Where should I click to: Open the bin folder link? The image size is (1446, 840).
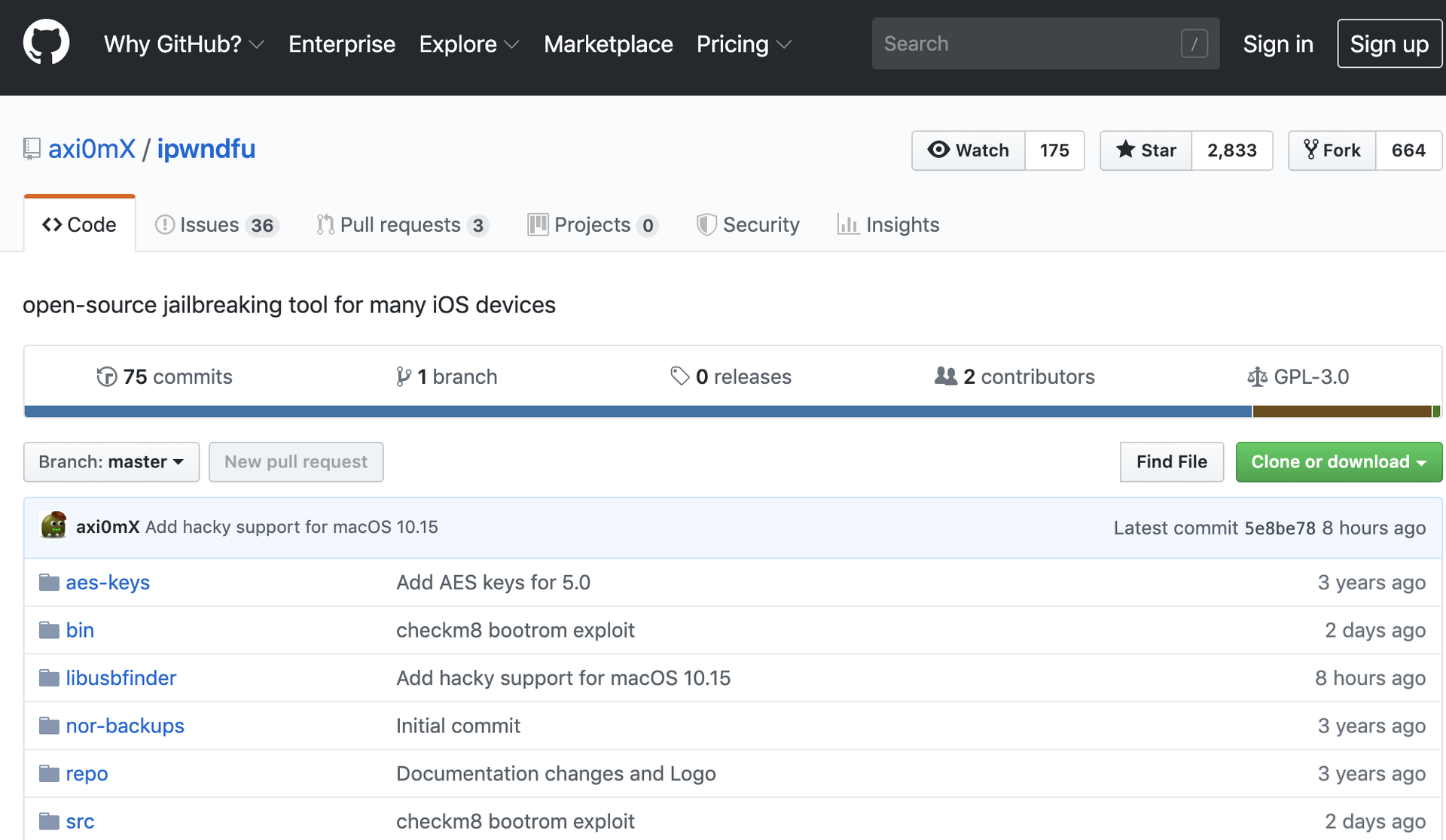pyautogui.click(x=80, y=630)
